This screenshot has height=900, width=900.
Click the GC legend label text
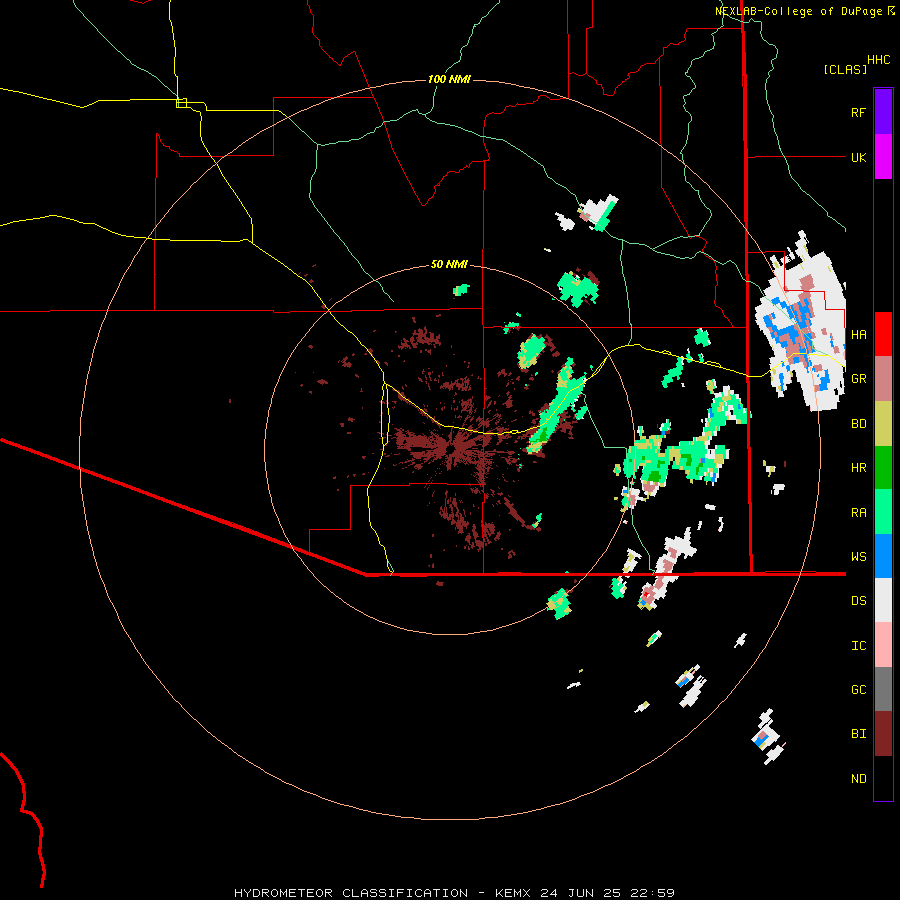tap(859, 690)
